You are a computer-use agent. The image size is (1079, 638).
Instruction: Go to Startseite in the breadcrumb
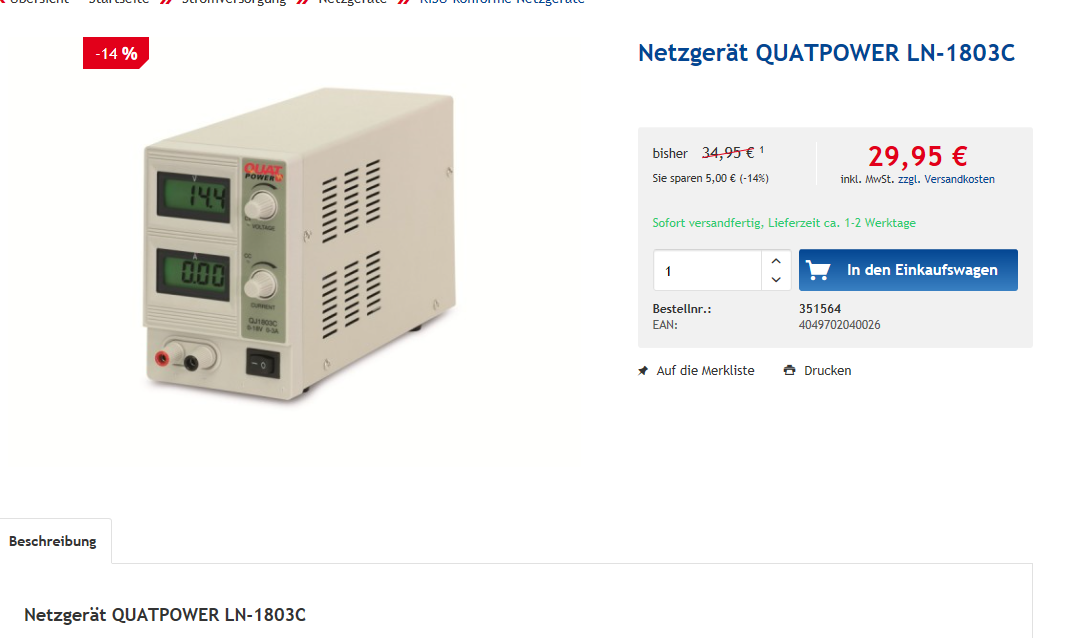118,1
